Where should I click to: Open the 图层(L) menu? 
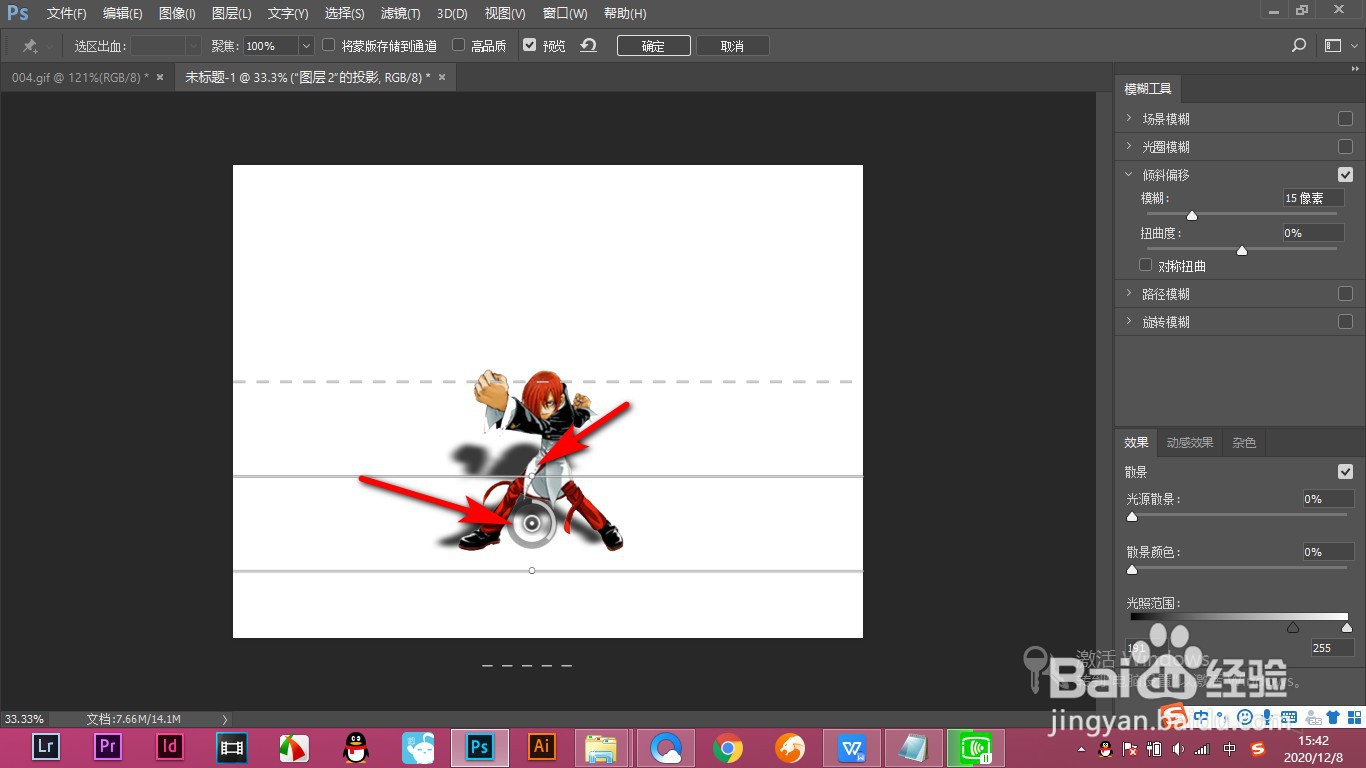coord(231,13)
